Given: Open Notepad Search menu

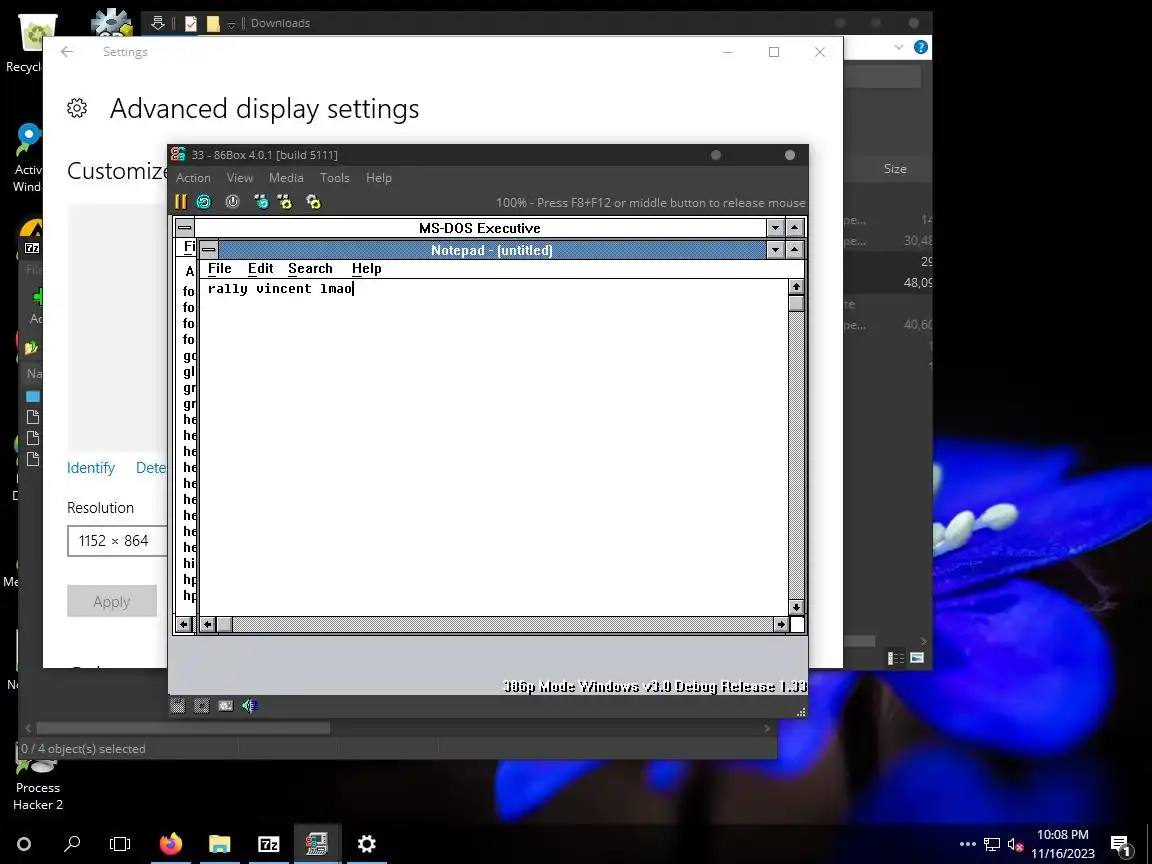Looking at the screenshot, I should (310, 269).
